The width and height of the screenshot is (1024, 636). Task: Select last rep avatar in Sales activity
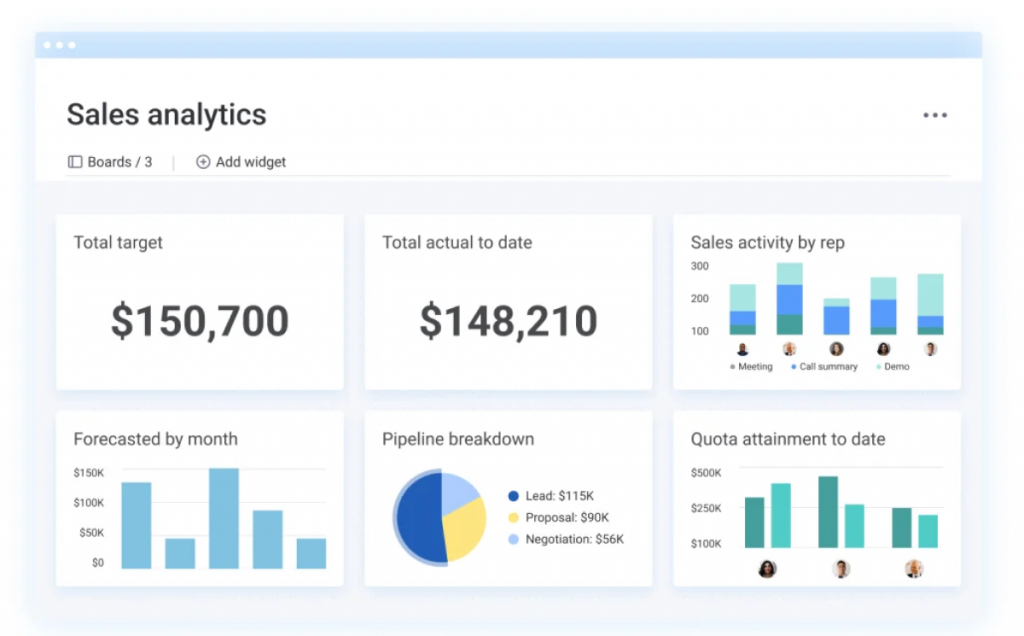pyautogui.click(x=930, y=349)
